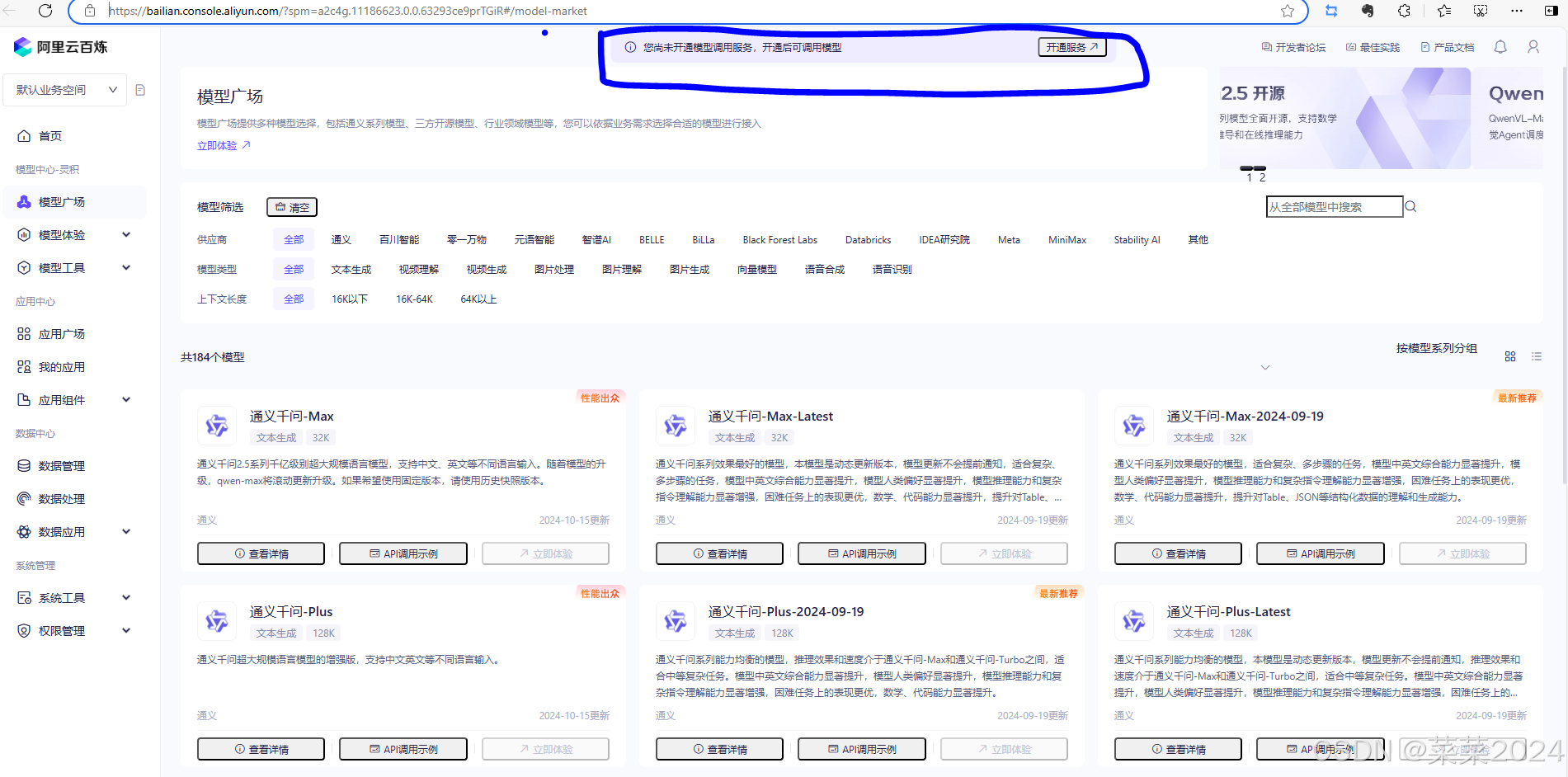Click the browser refresh icon
Image resolution: width=1568 pixels, height=777 pixels.
(45, 11)
